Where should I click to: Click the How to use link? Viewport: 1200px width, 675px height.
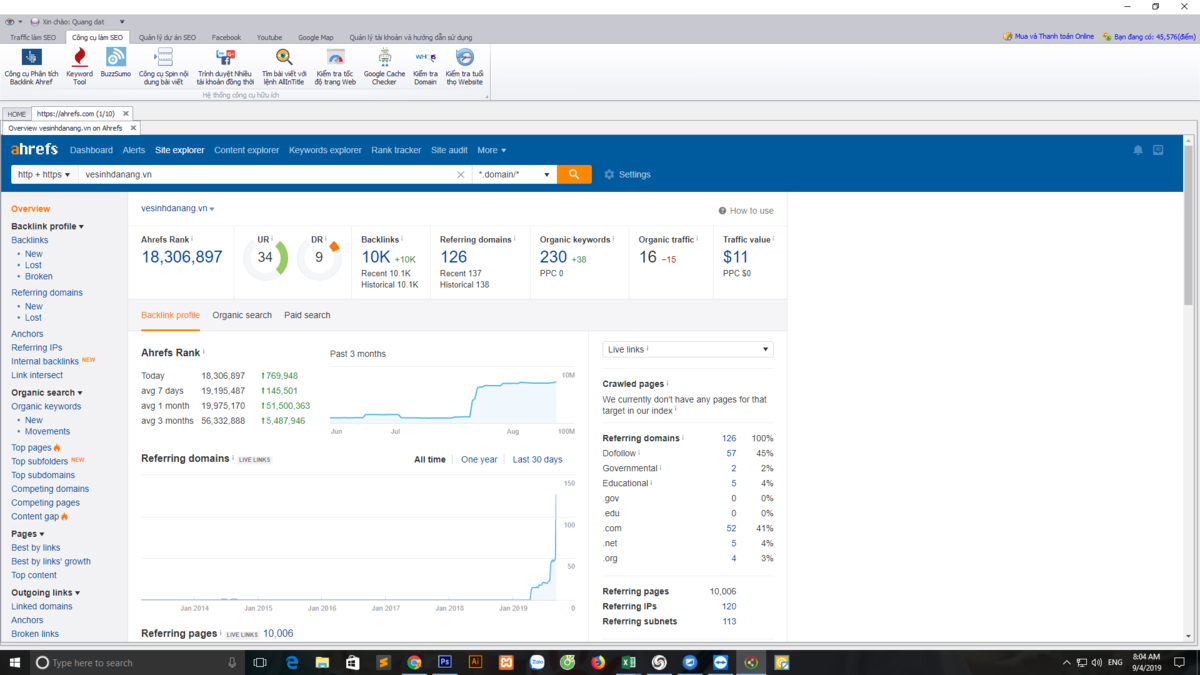pyautogui.click(x=746, y=211)
